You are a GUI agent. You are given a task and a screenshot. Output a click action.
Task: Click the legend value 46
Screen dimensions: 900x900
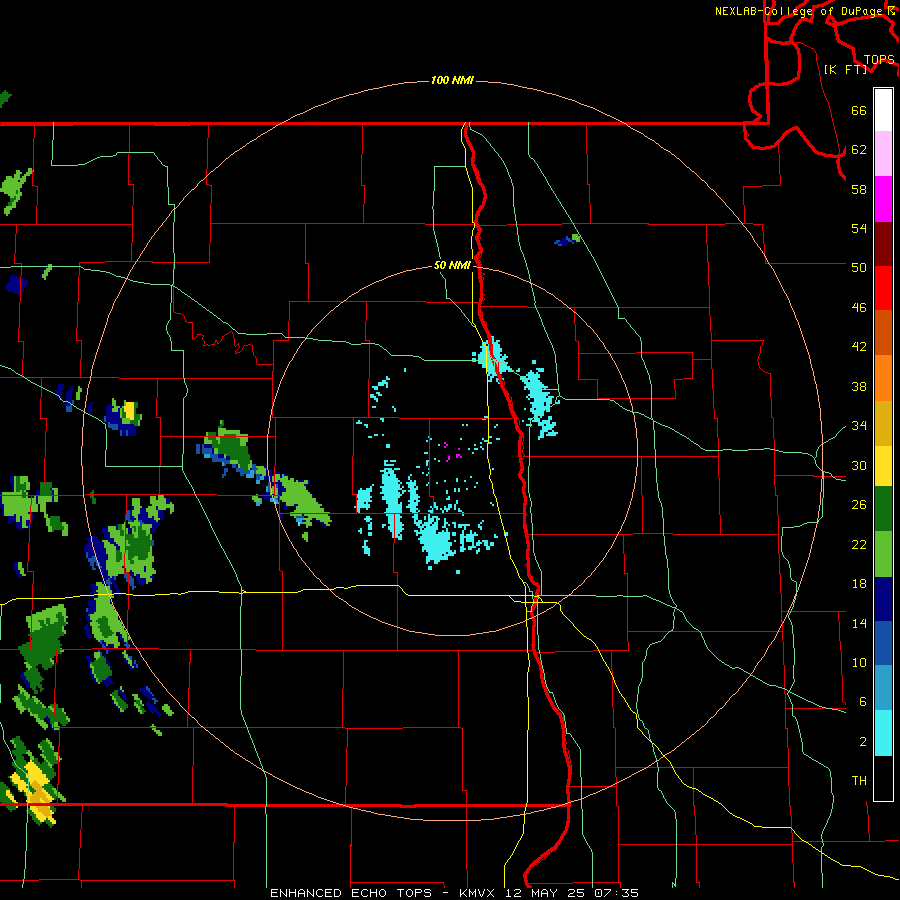pos(859,308)
